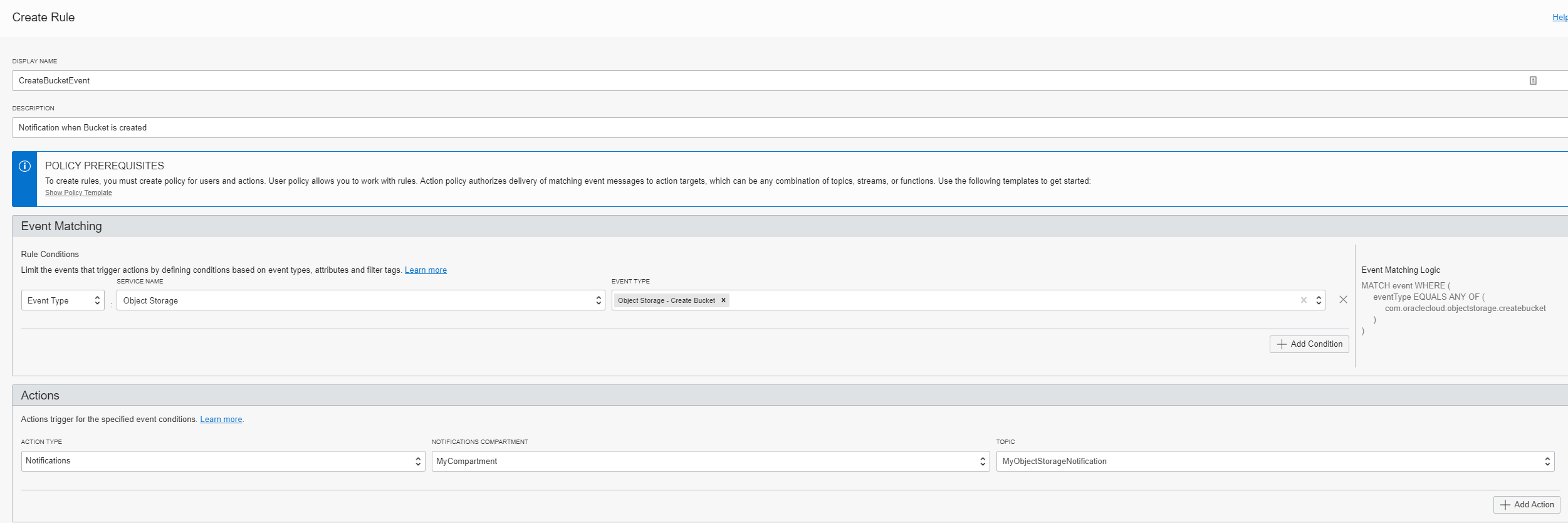This screenshot has width=1568, height=523.
Task: Open the Topic MyObjectStorageNotification dropdown
Action: tap(1275, 461)
